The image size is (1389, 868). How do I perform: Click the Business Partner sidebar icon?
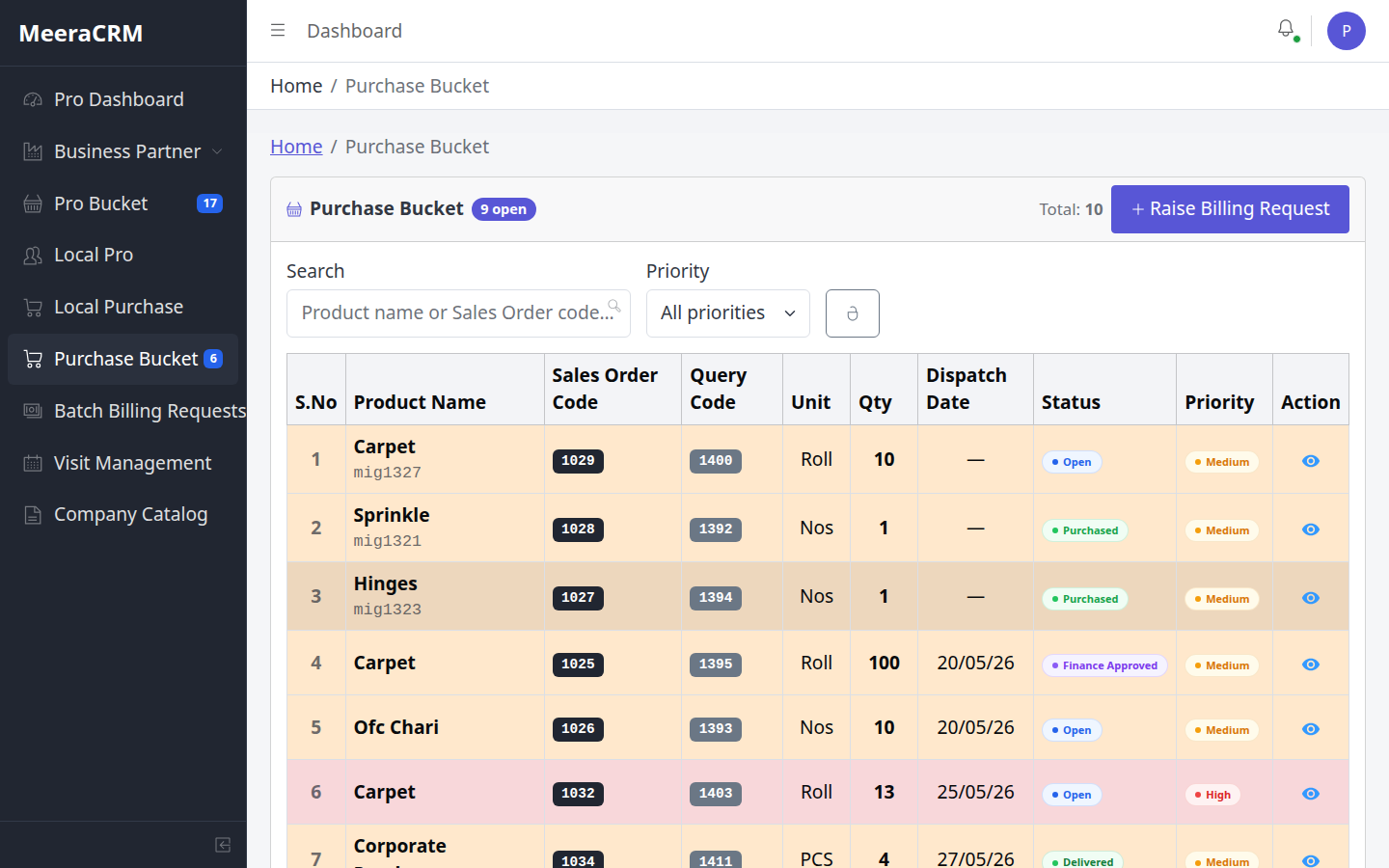point(33,151)
